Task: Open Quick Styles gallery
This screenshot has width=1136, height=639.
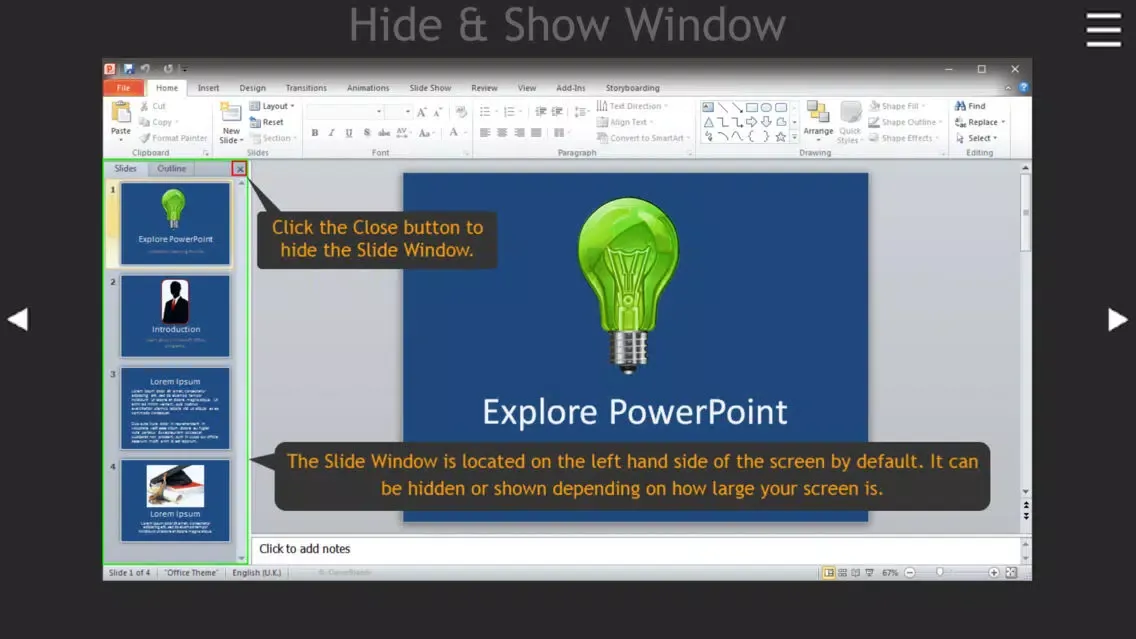Action: [850, 122]
